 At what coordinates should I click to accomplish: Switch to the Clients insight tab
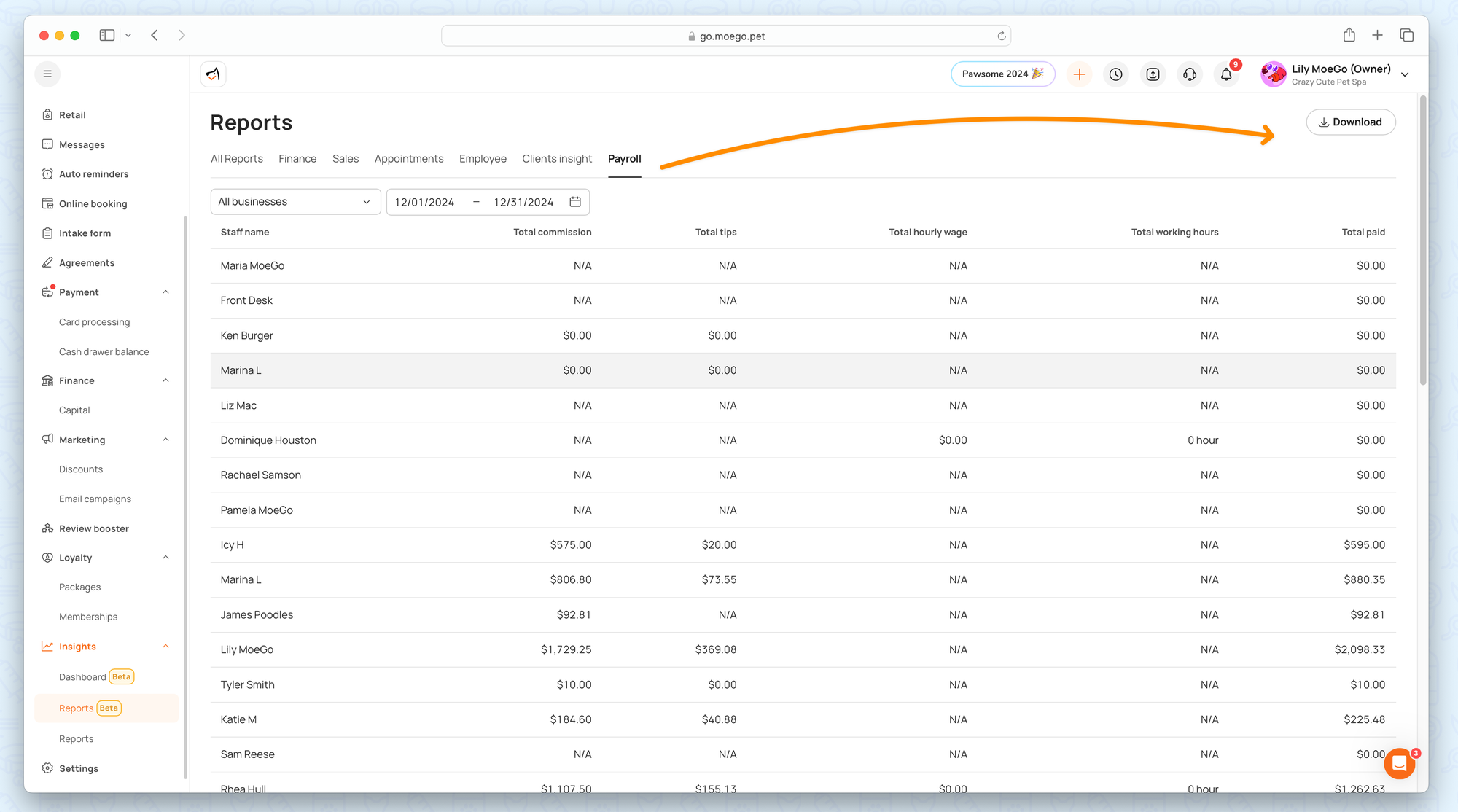click(x=557, y=159)
